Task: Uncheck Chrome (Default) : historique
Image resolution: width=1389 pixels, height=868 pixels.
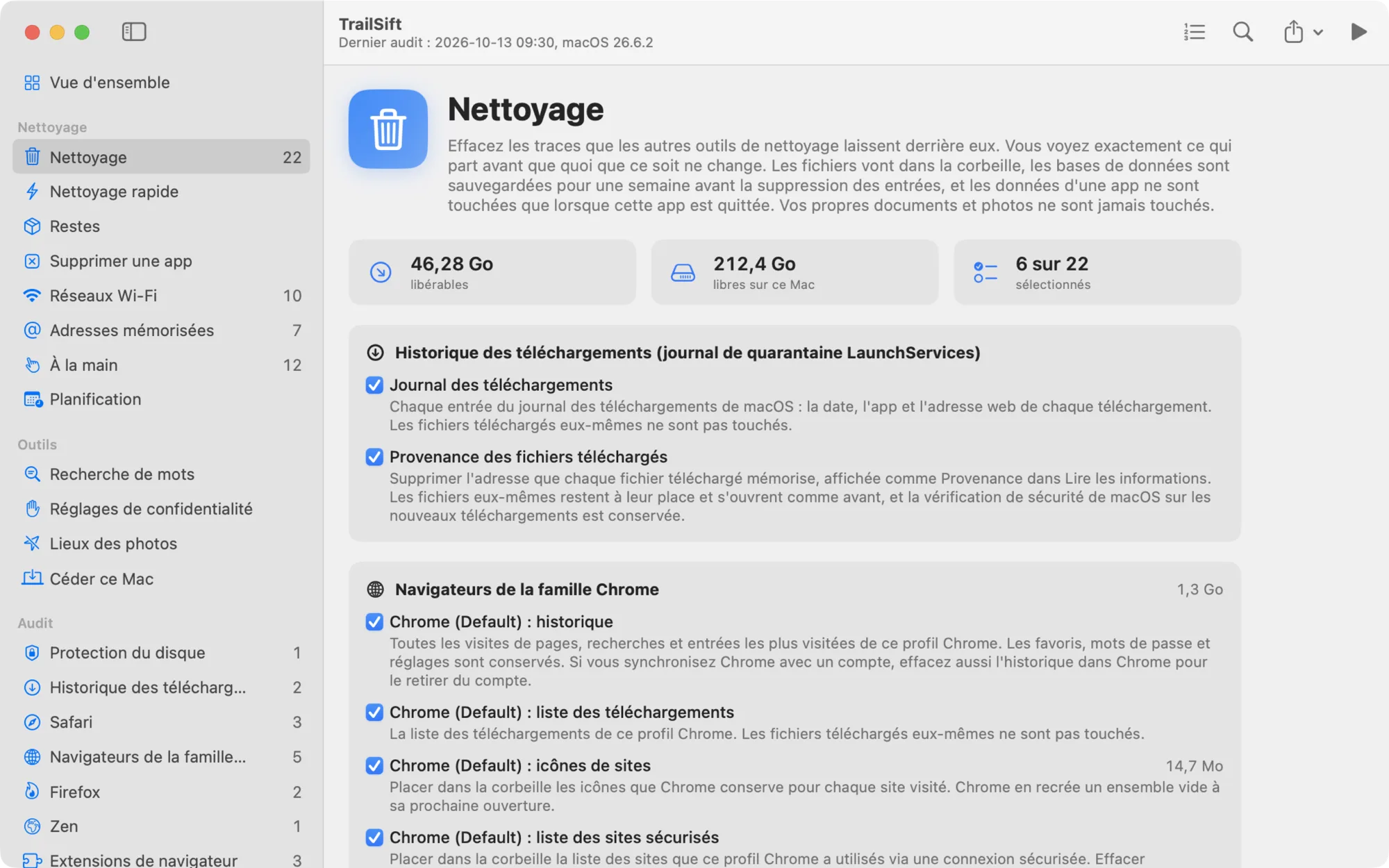Action: [x=374, y=622]
